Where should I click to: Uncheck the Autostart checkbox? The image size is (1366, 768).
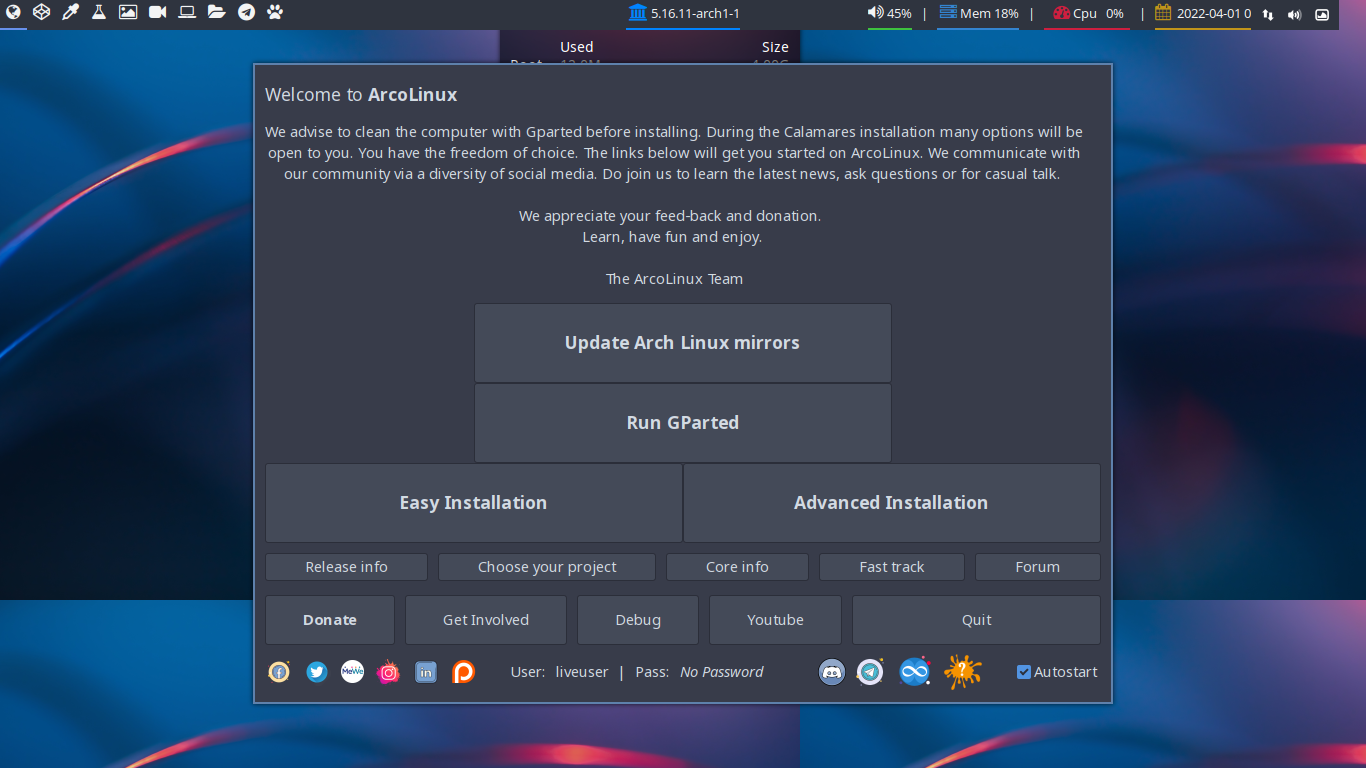[1024, 672]
